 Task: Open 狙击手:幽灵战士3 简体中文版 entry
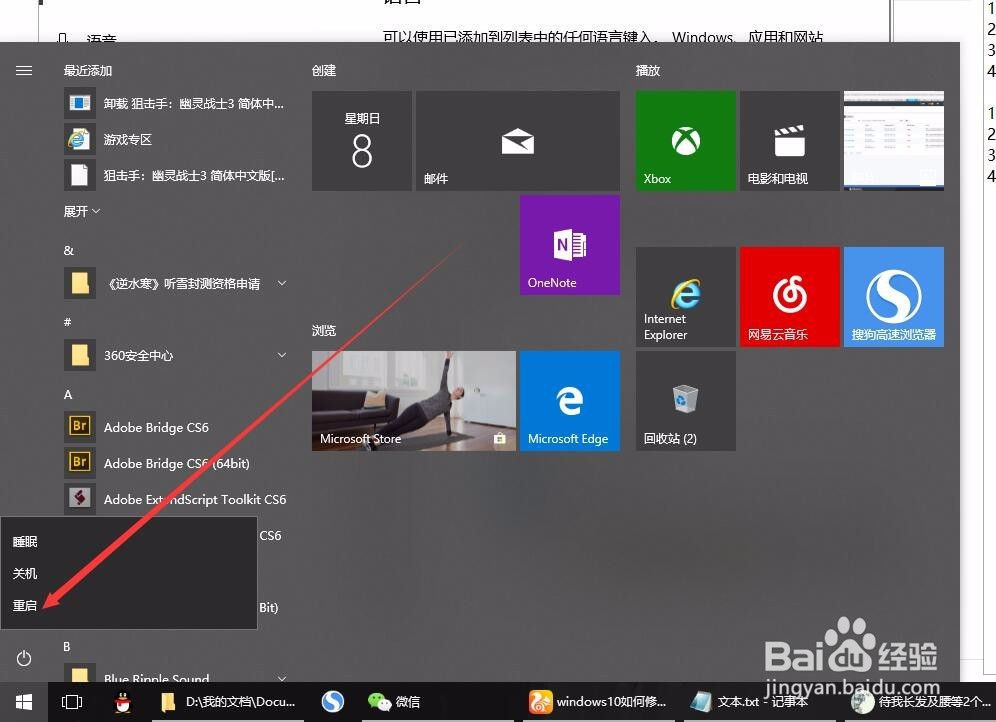point(176,175)
